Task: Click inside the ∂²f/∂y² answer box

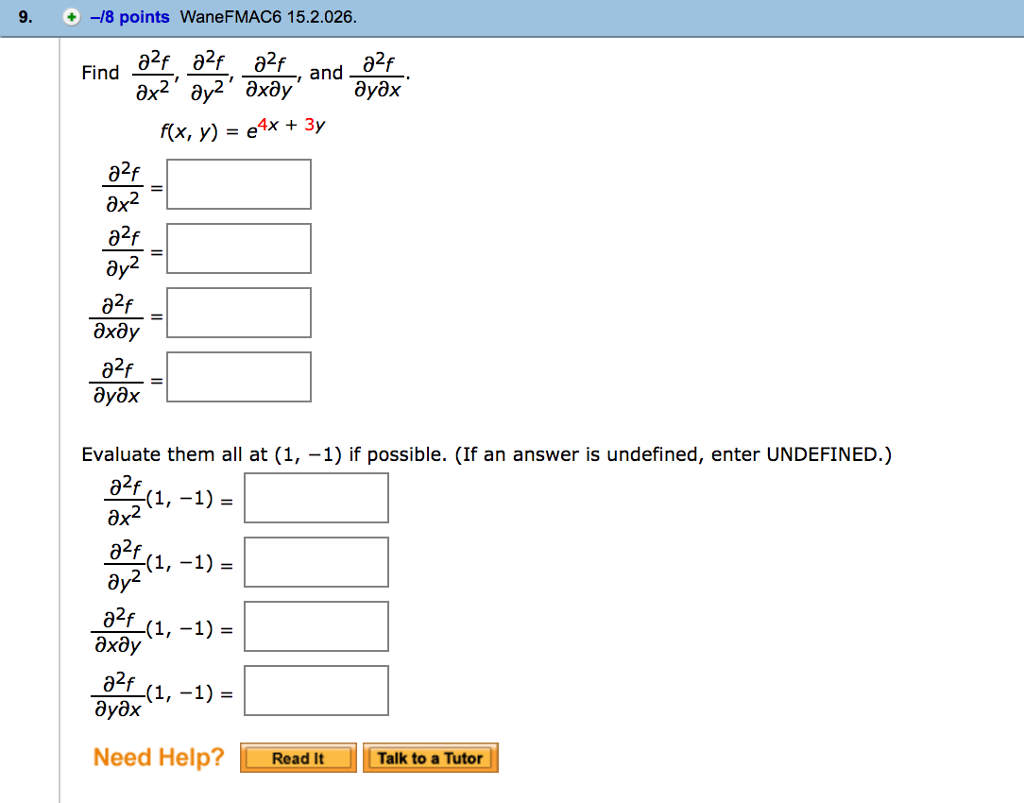Action: click(x=238, y=247)
